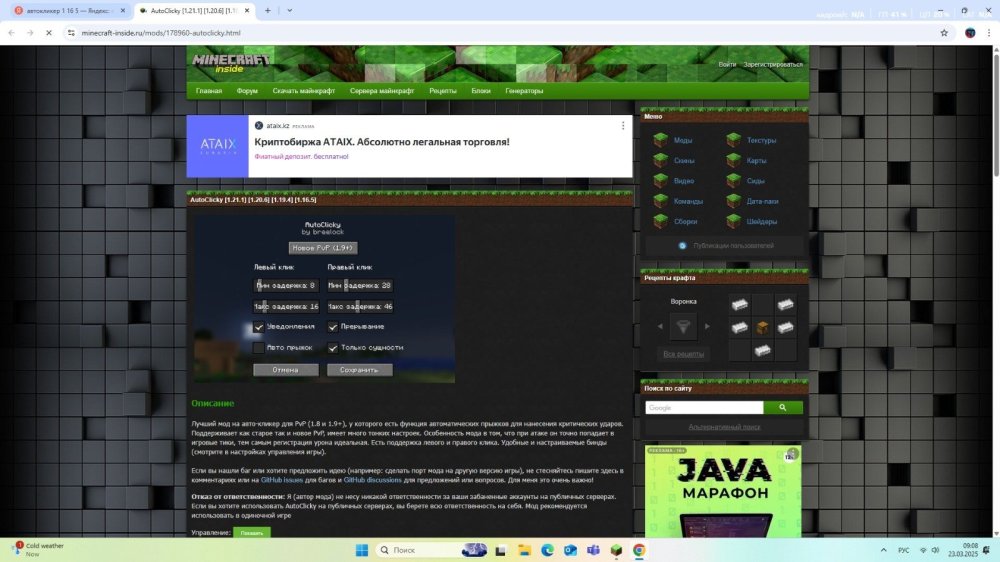The width and height of the screenshot is (1000, 562).
Task: Click the Воронка hopper item icon
Action: (683, 327)
